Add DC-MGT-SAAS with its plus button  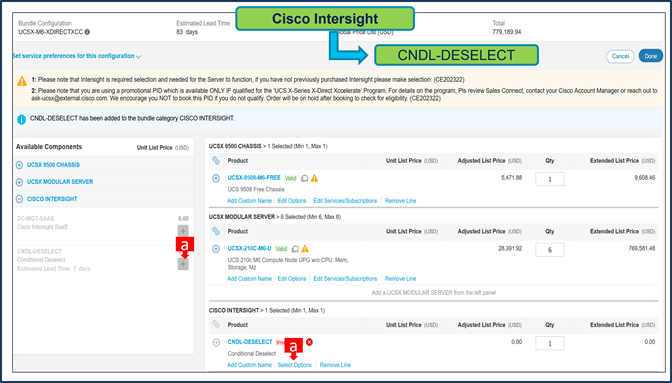coord(183,231)
